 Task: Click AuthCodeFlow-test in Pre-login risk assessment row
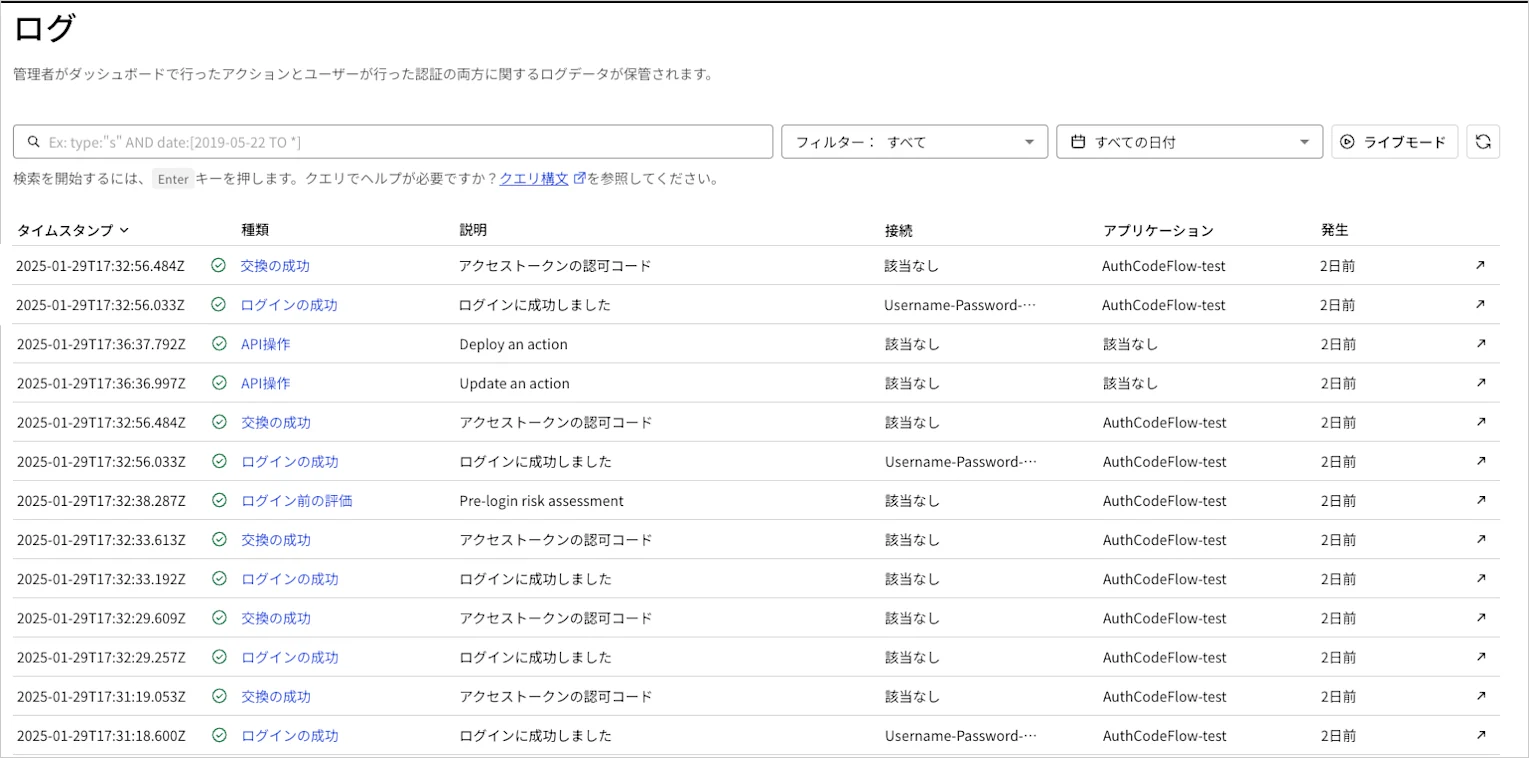pos(1165,501)
